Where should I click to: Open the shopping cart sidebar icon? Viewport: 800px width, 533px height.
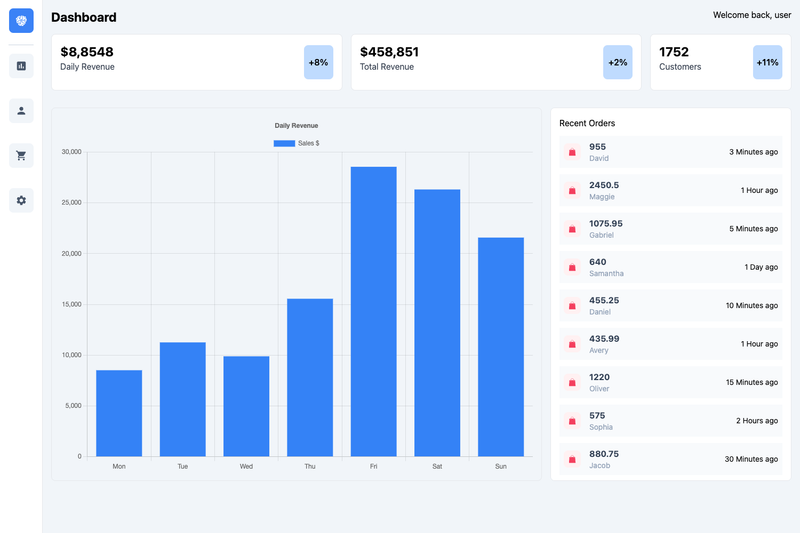click(21, 156)
